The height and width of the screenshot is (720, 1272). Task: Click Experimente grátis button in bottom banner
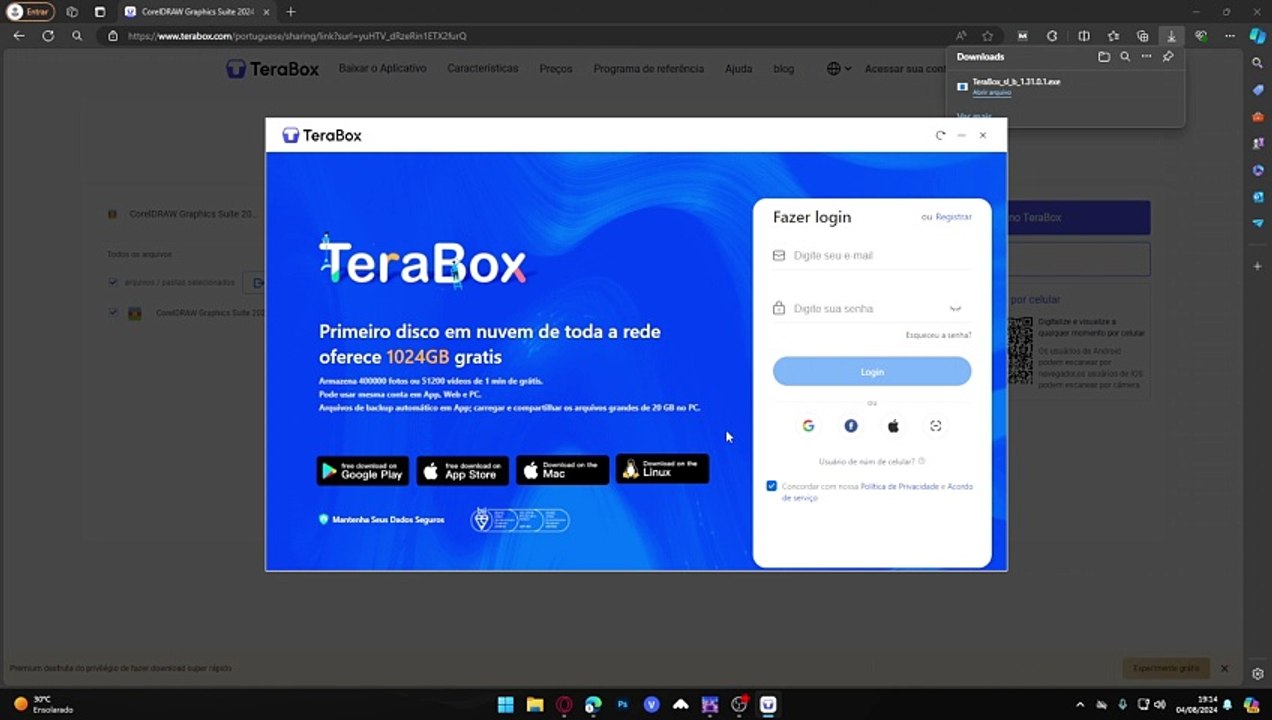1166,668
